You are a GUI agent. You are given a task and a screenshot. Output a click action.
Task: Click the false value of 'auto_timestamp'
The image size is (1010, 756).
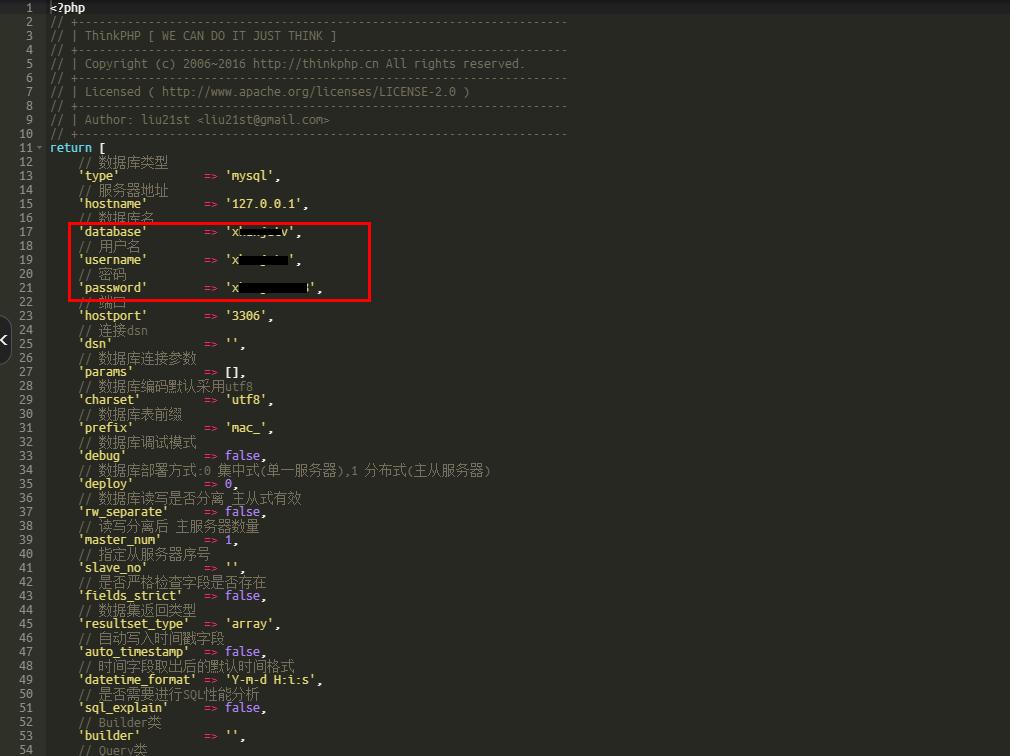coord(242,652)
